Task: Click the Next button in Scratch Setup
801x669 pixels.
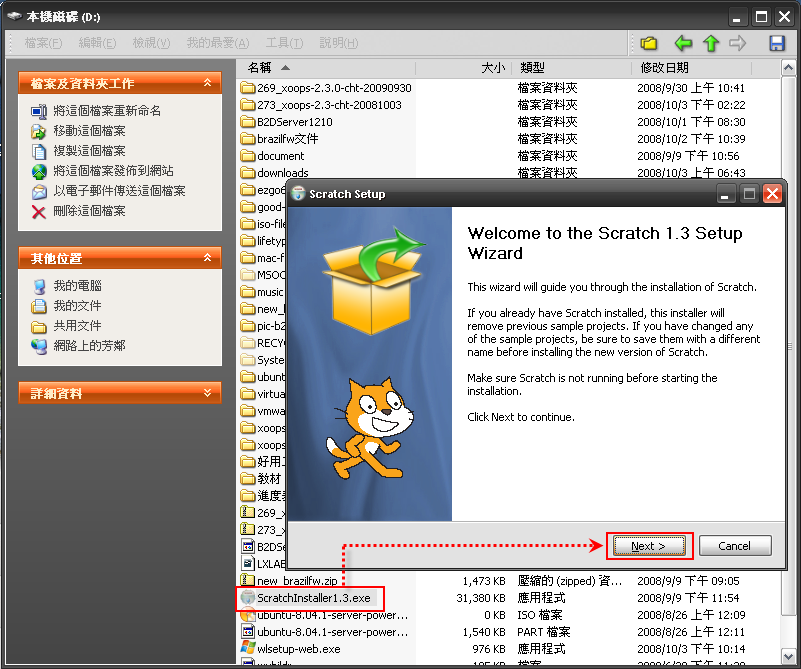Action: (649, 546)
